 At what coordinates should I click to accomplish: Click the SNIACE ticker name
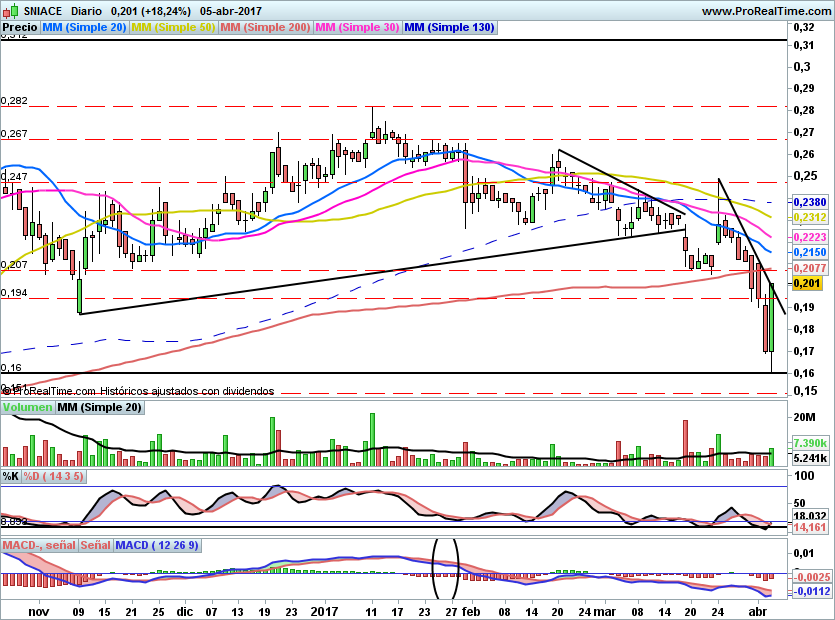point(43,11)
